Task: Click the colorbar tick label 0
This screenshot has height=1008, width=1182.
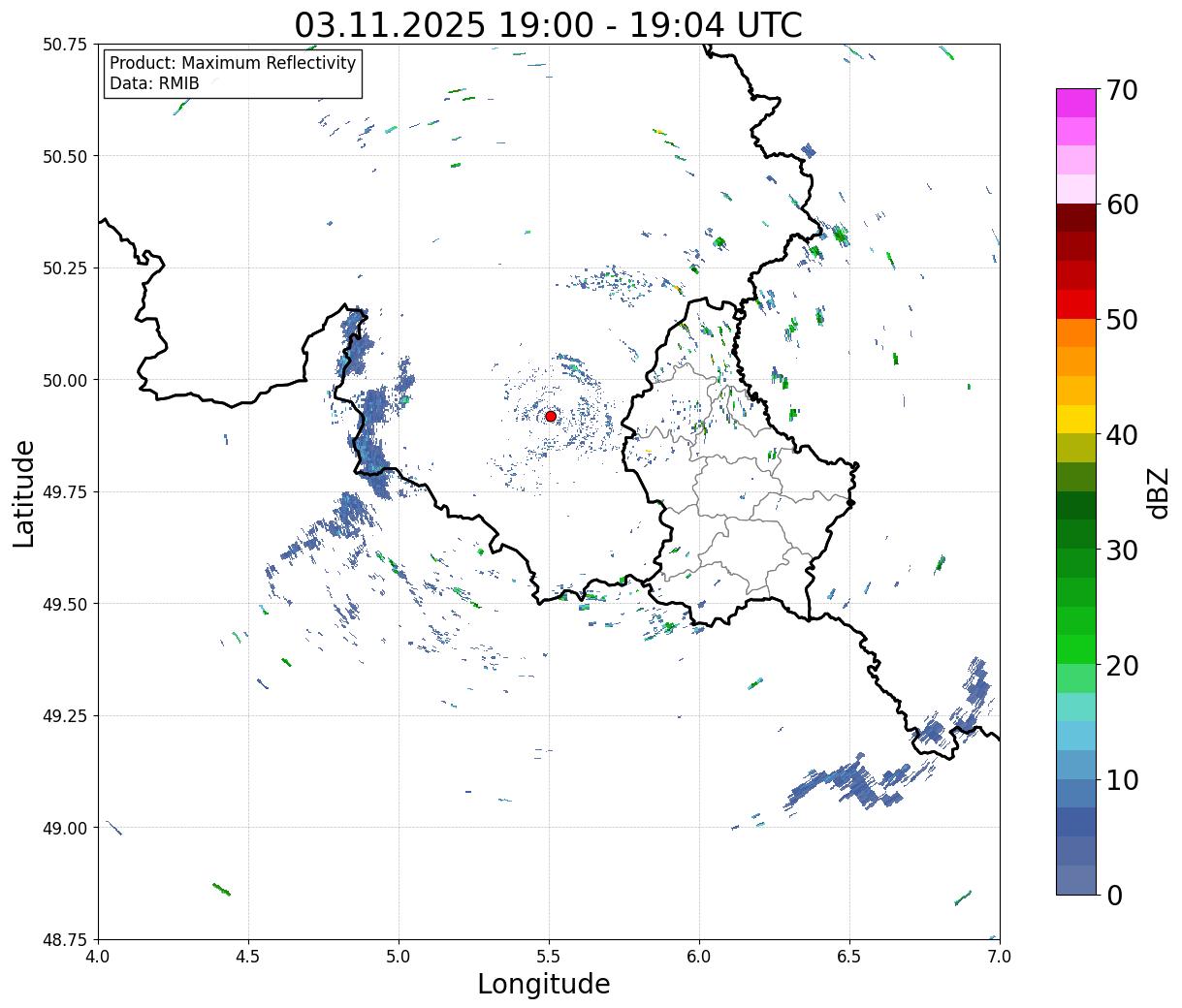Action: (1113, 895)
